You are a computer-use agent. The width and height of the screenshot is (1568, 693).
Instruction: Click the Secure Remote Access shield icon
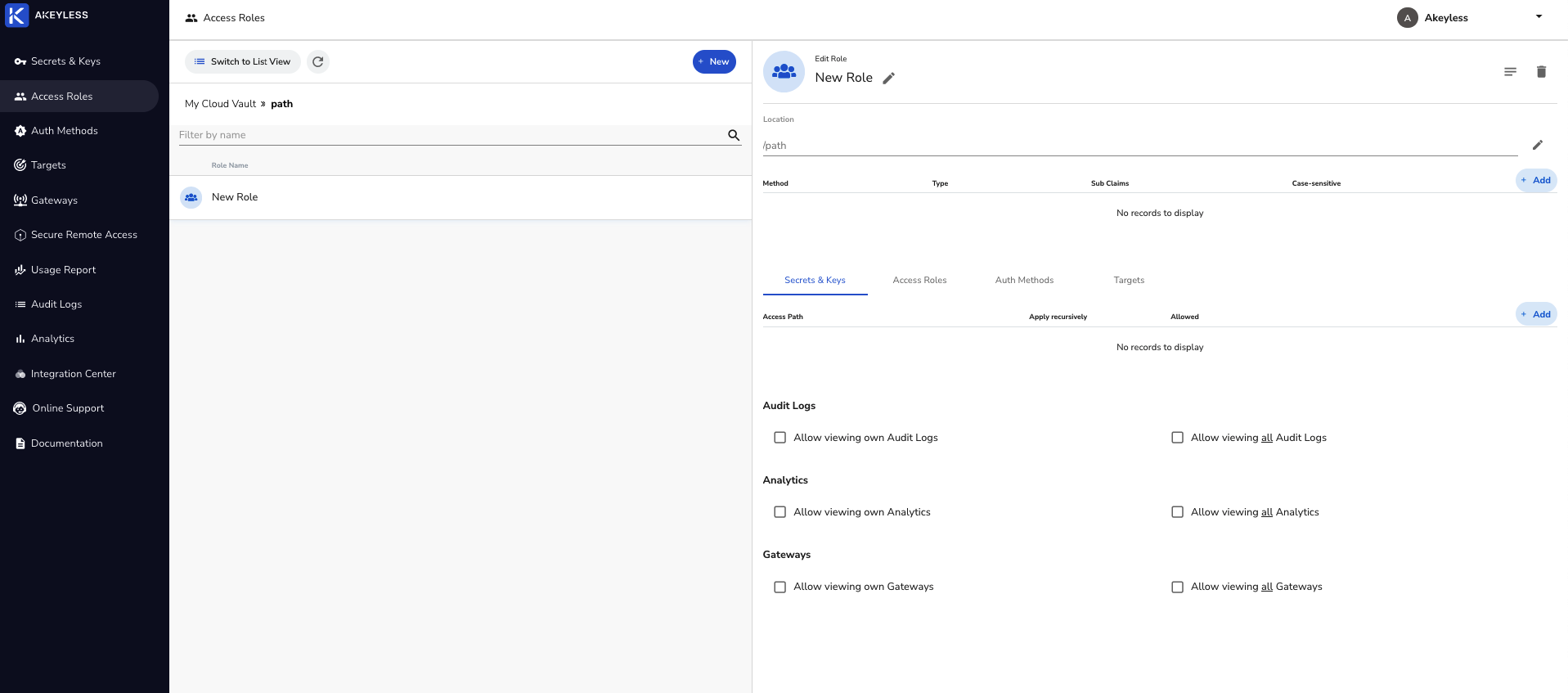click(x=20, y=235)
